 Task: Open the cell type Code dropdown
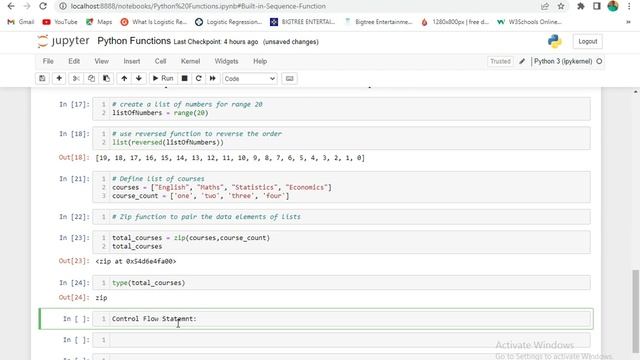pyautogui.click(x=249, y=78)
